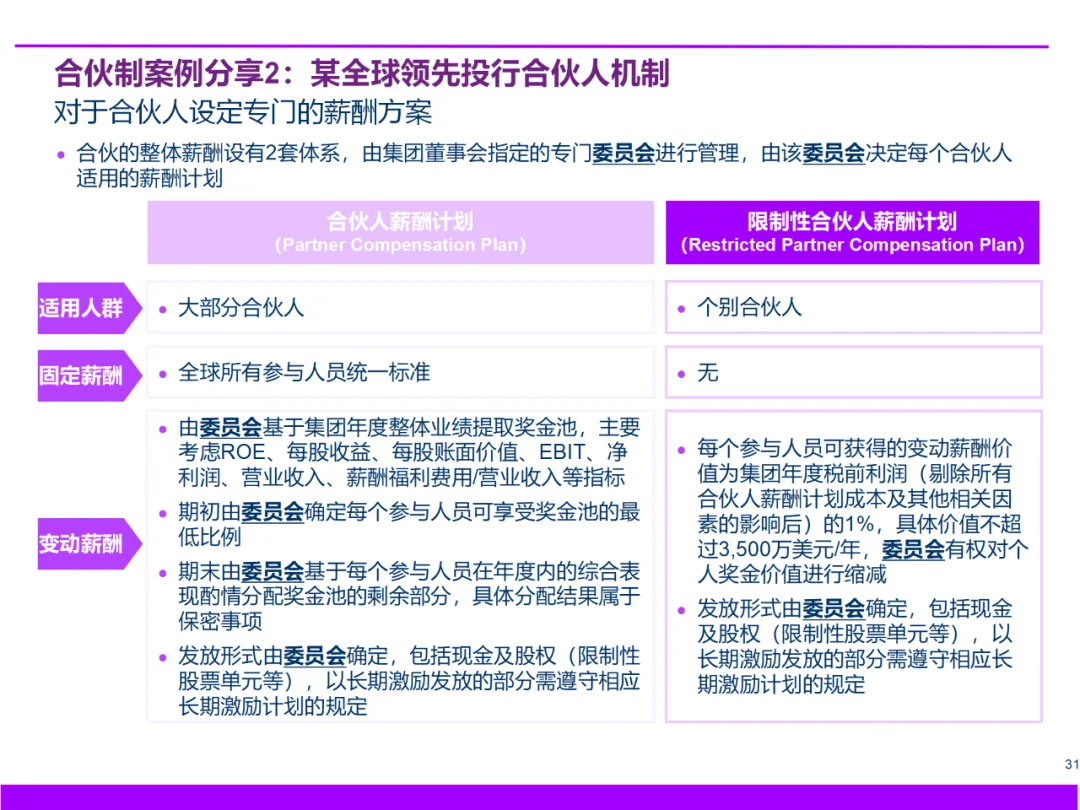This screenshot has height=810, width=1080.
Task: Select the 变动薪酬 row label
Action: point(90,543)
